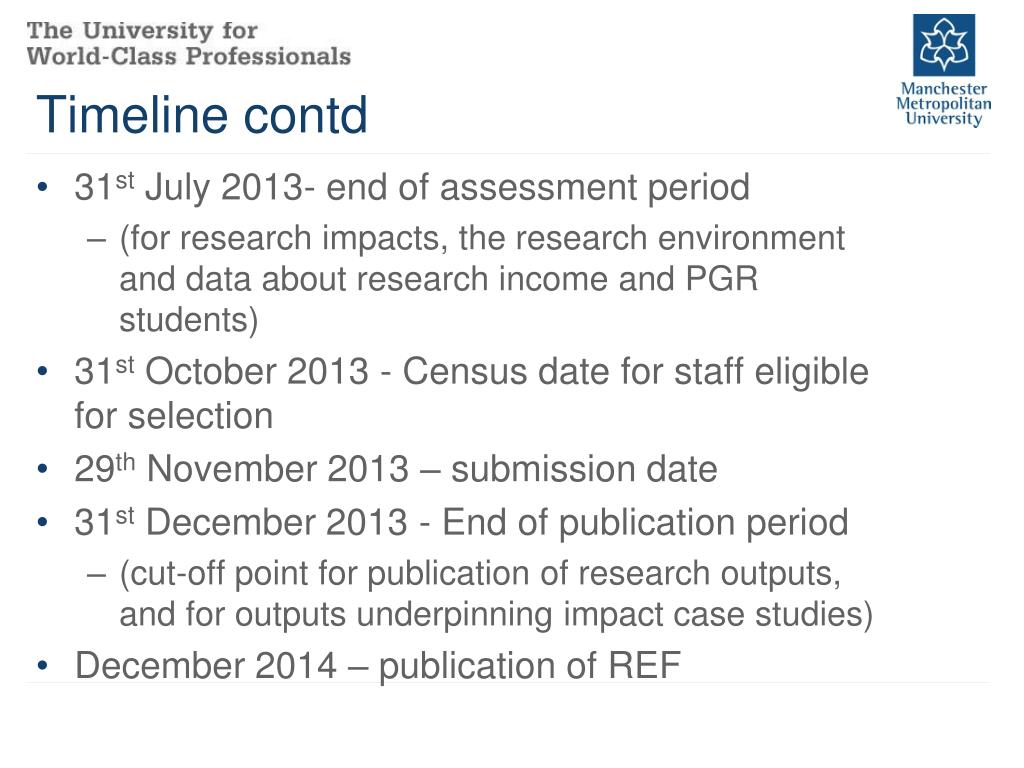The image size is (1024, 768).
Task: Click the 'Manchester Metropolitan University' logo text
Action: (943, 104)
